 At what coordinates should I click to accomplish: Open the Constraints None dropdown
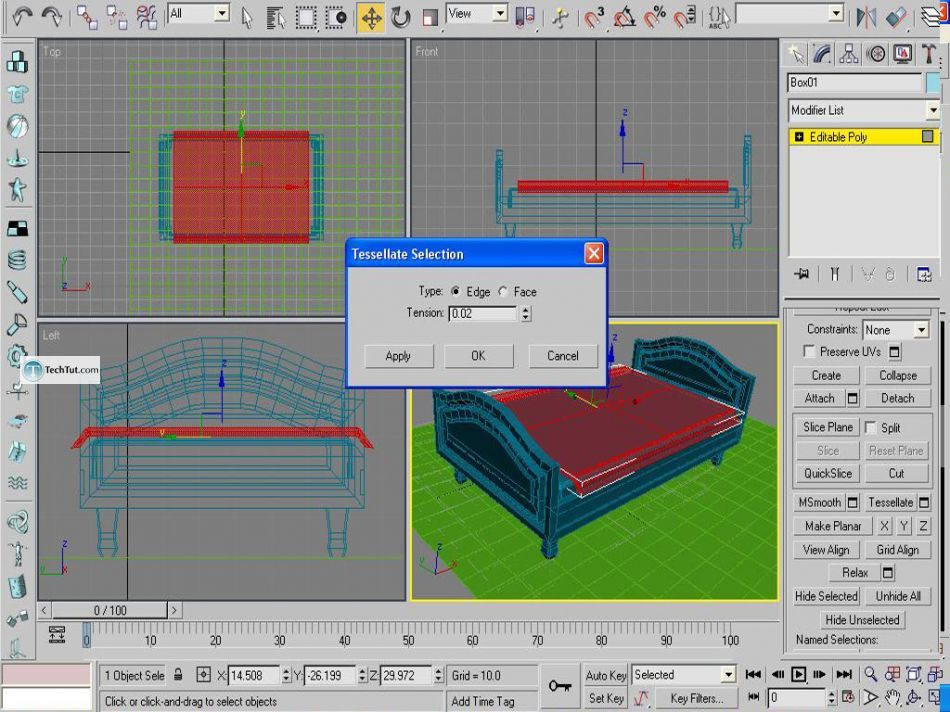(x=896, y=330)
